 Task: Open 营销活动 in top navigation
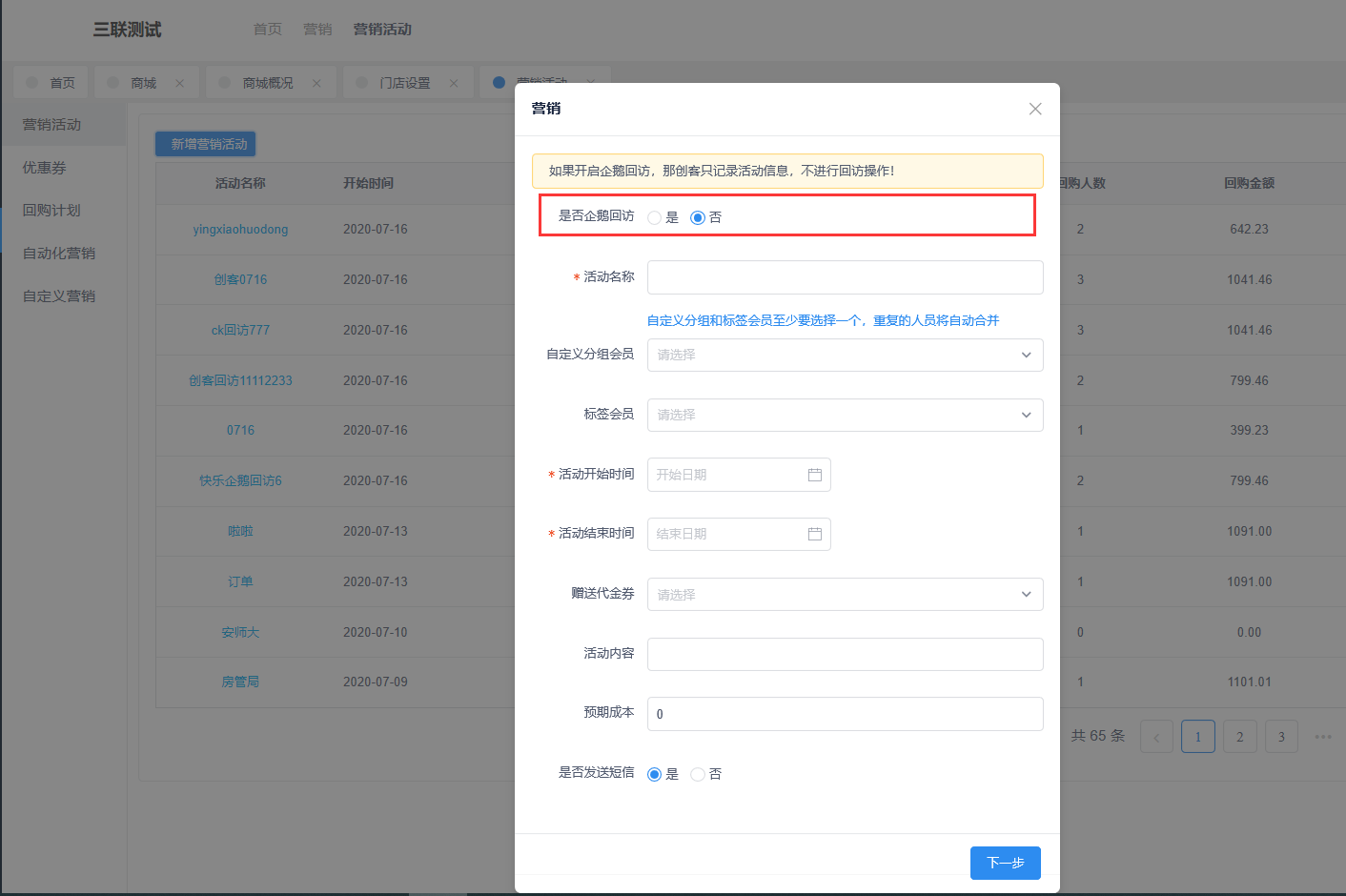(x=382, y=30)
